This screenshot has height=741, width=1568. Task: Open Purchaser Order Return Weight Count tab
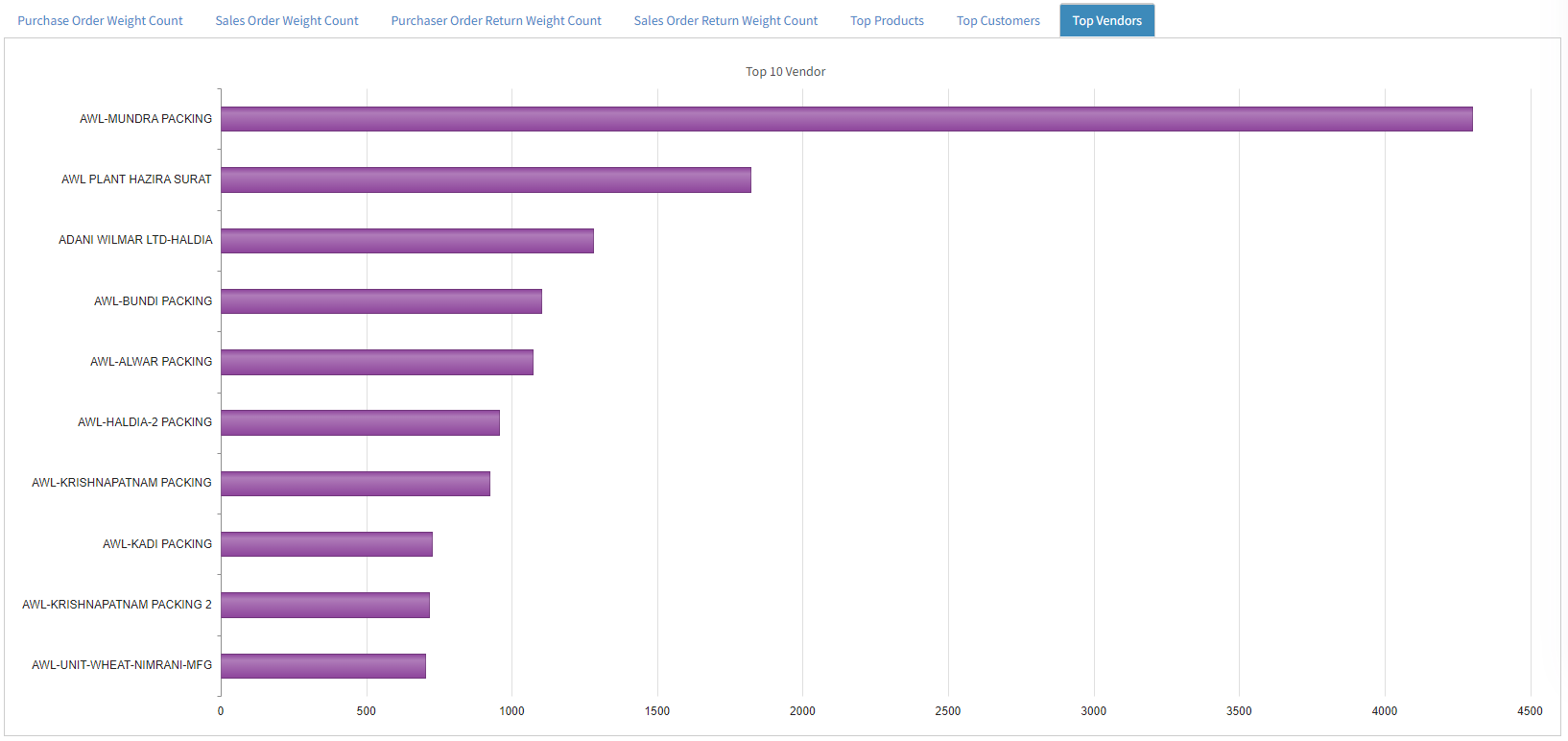click(496, 20)
